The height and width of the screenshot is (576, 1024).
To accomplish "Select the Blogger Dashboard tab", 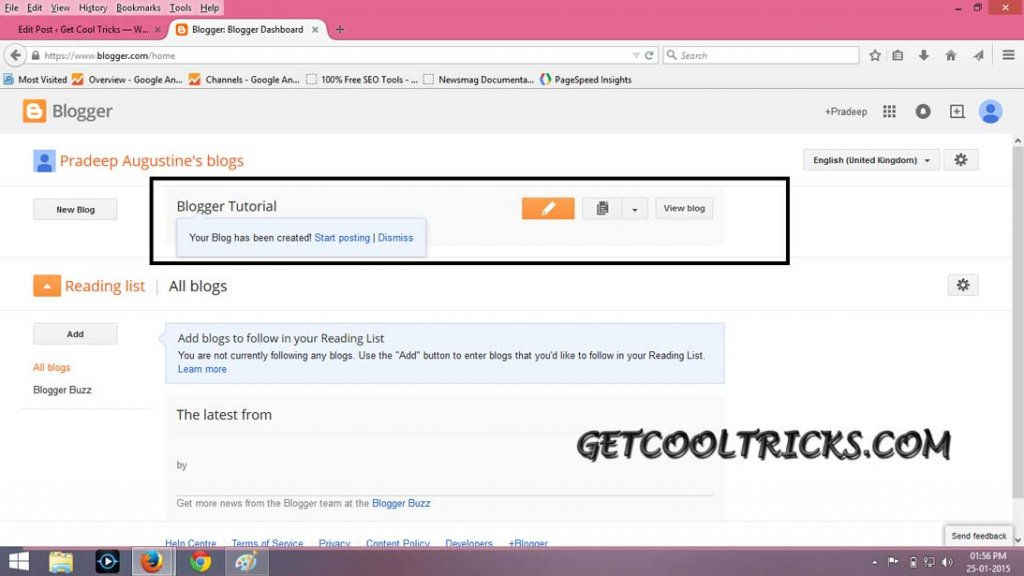I will tap(248, 29).
